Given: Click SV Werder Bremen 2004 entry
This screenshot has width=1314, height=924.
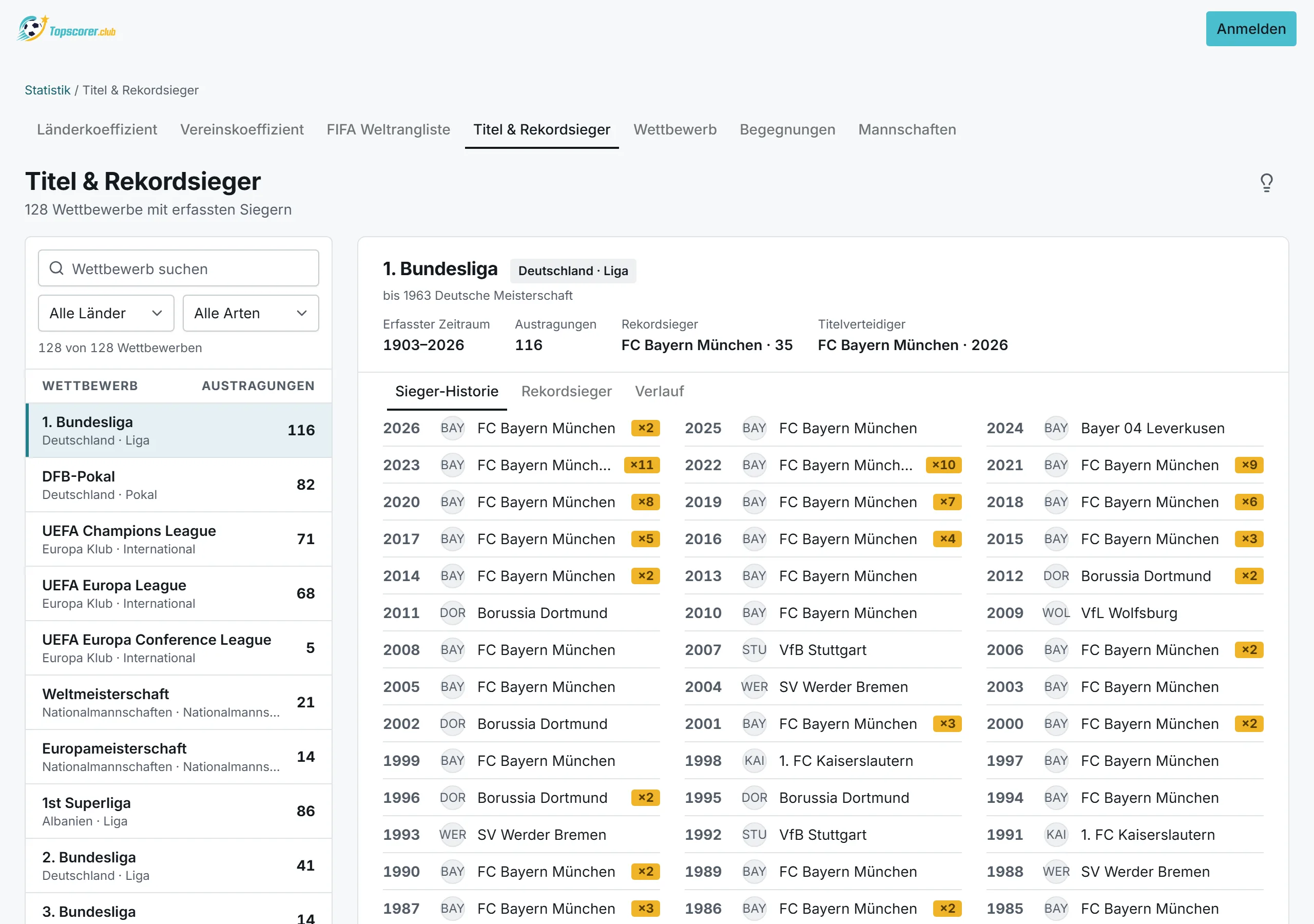Looking at the screenshot, I should tap(823, 686).
